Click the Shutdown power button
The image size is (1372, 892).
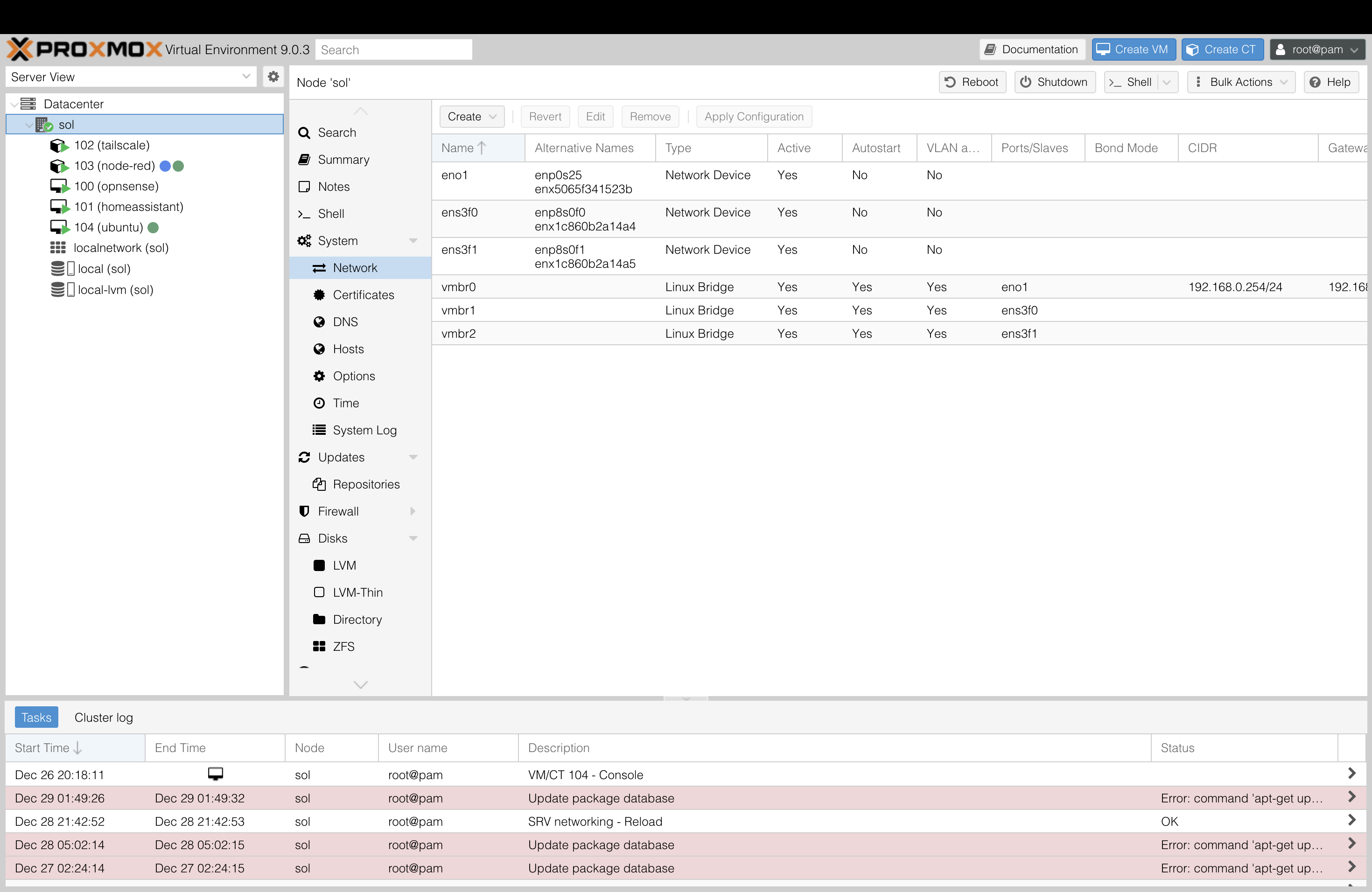1054,82
